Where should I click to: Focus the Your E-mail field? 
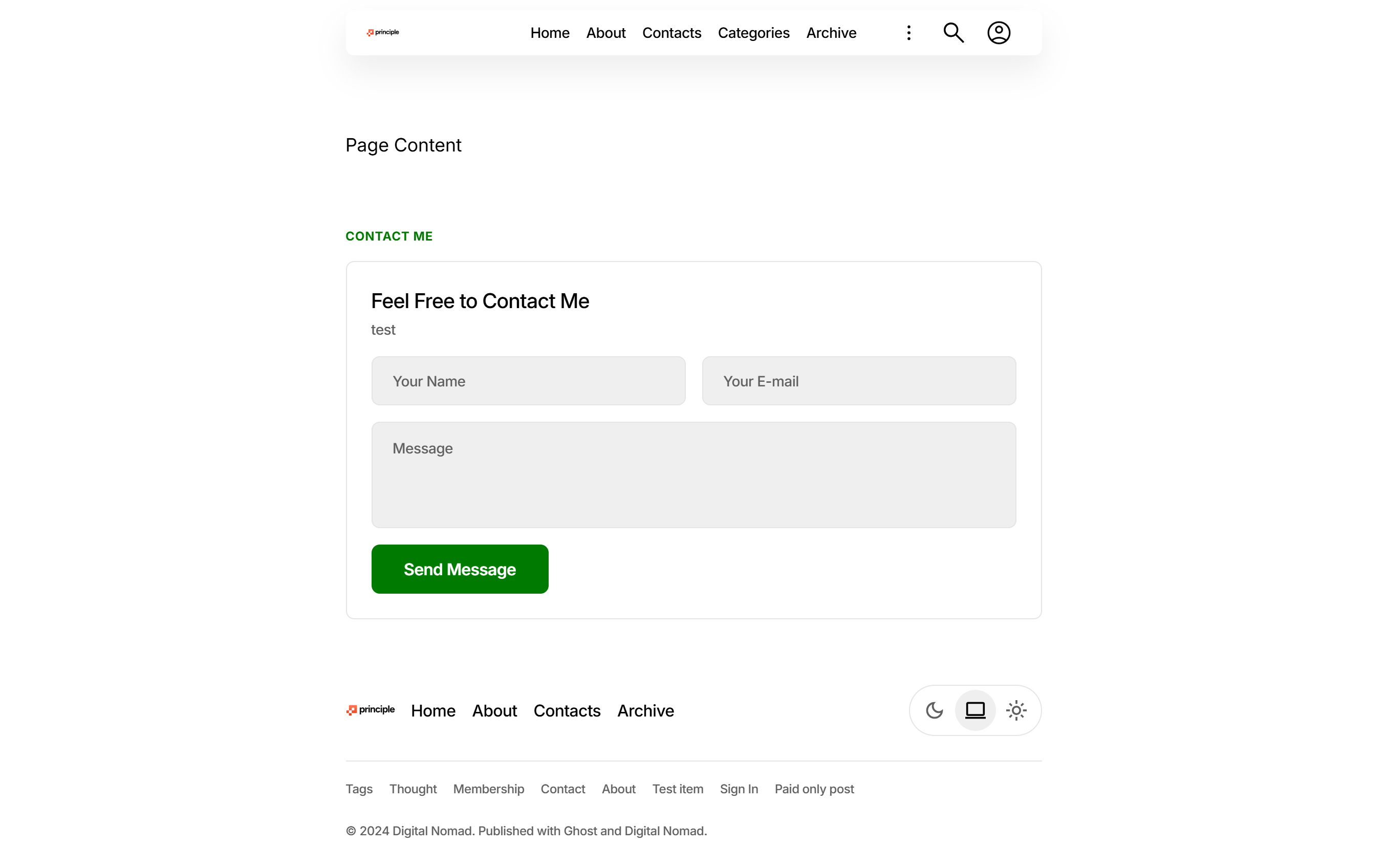(x=859, y=381)
